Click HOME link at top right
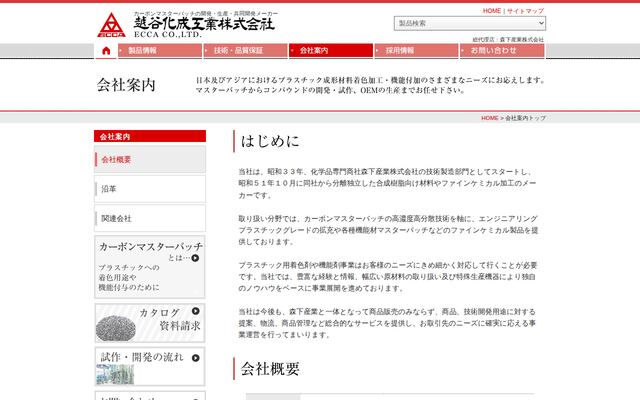The image size is (640, 400). [492, 11]
